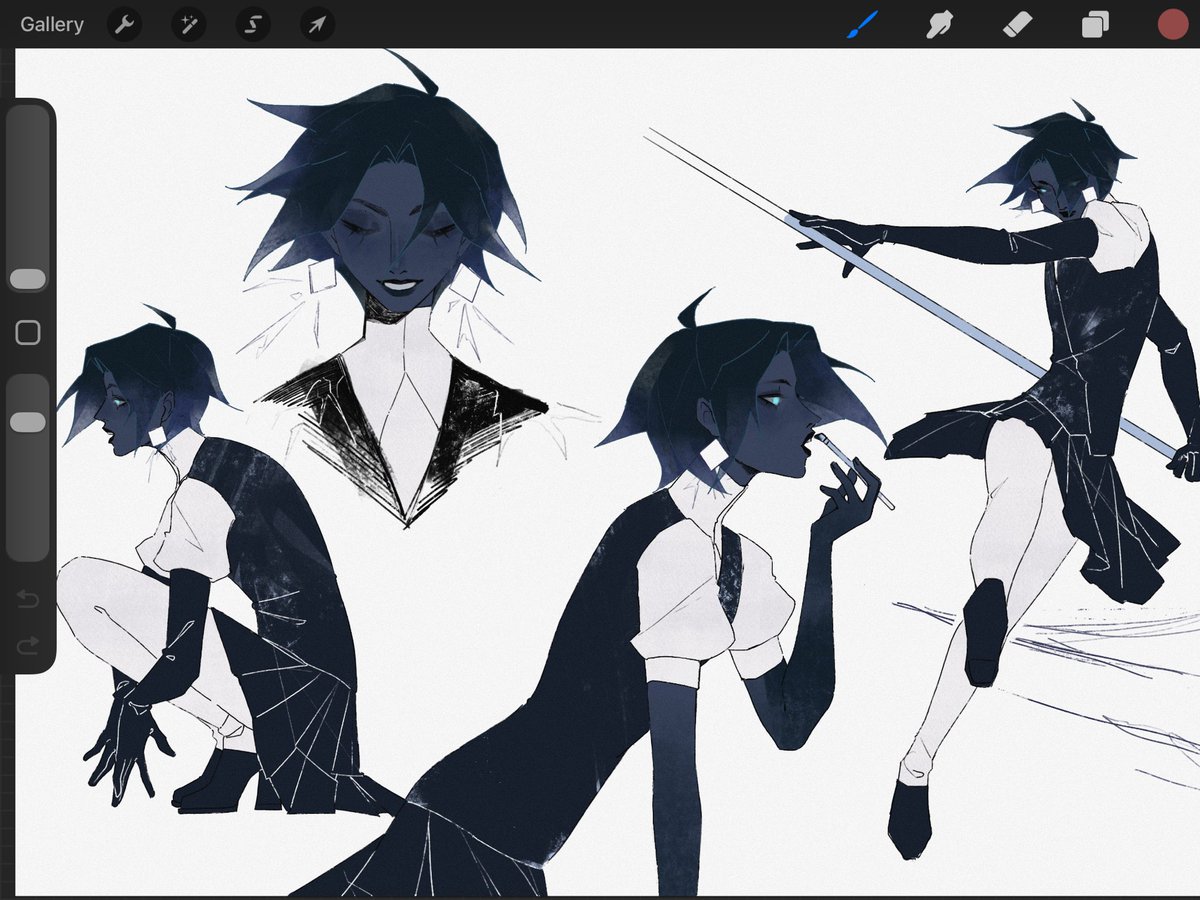
Task: Activate the Selection tool
Action: point(252,24)
